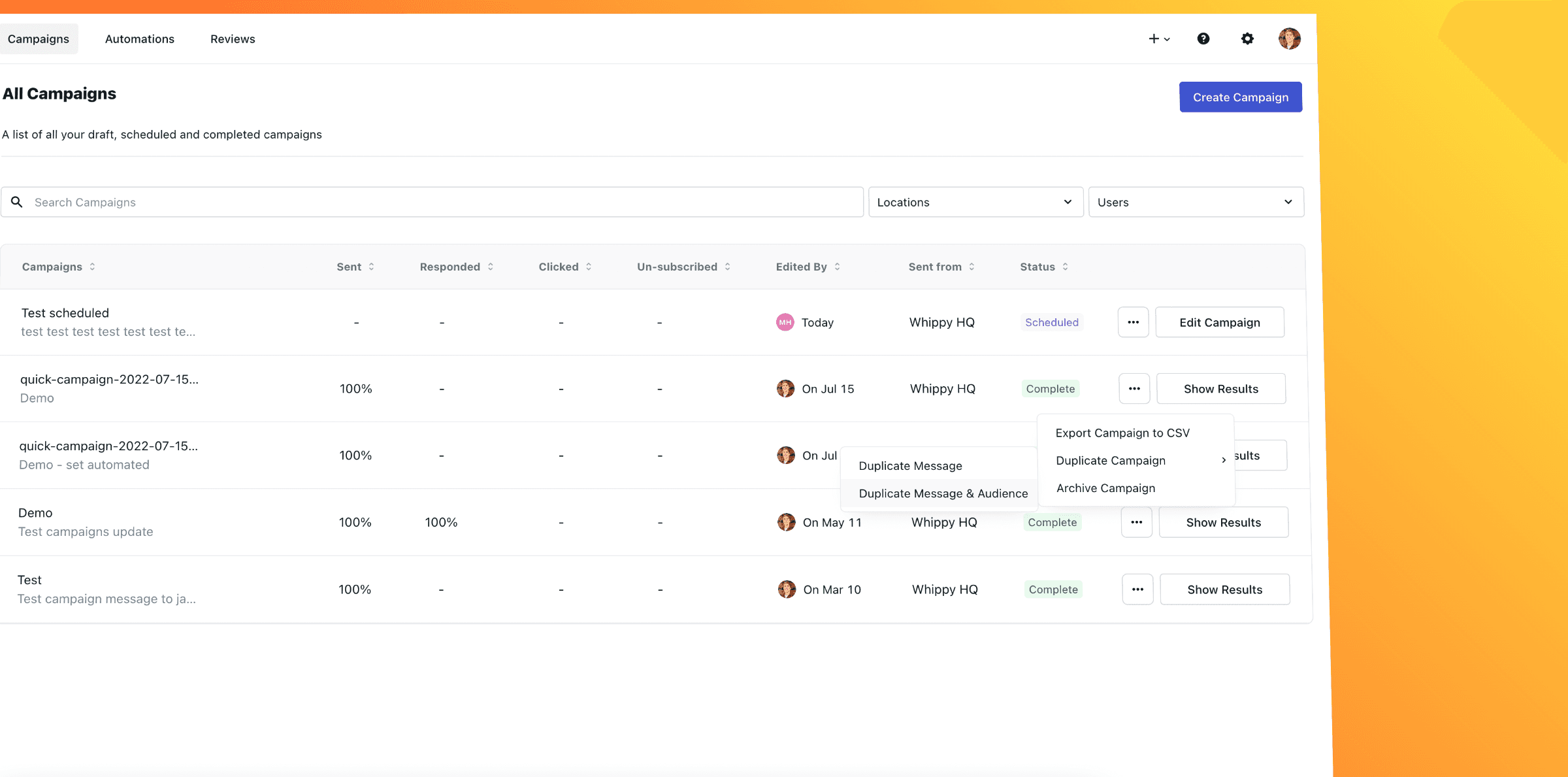The image size is (1568, 777).
Task: Open the user profile avatar
Action: tap(1289, 39)
